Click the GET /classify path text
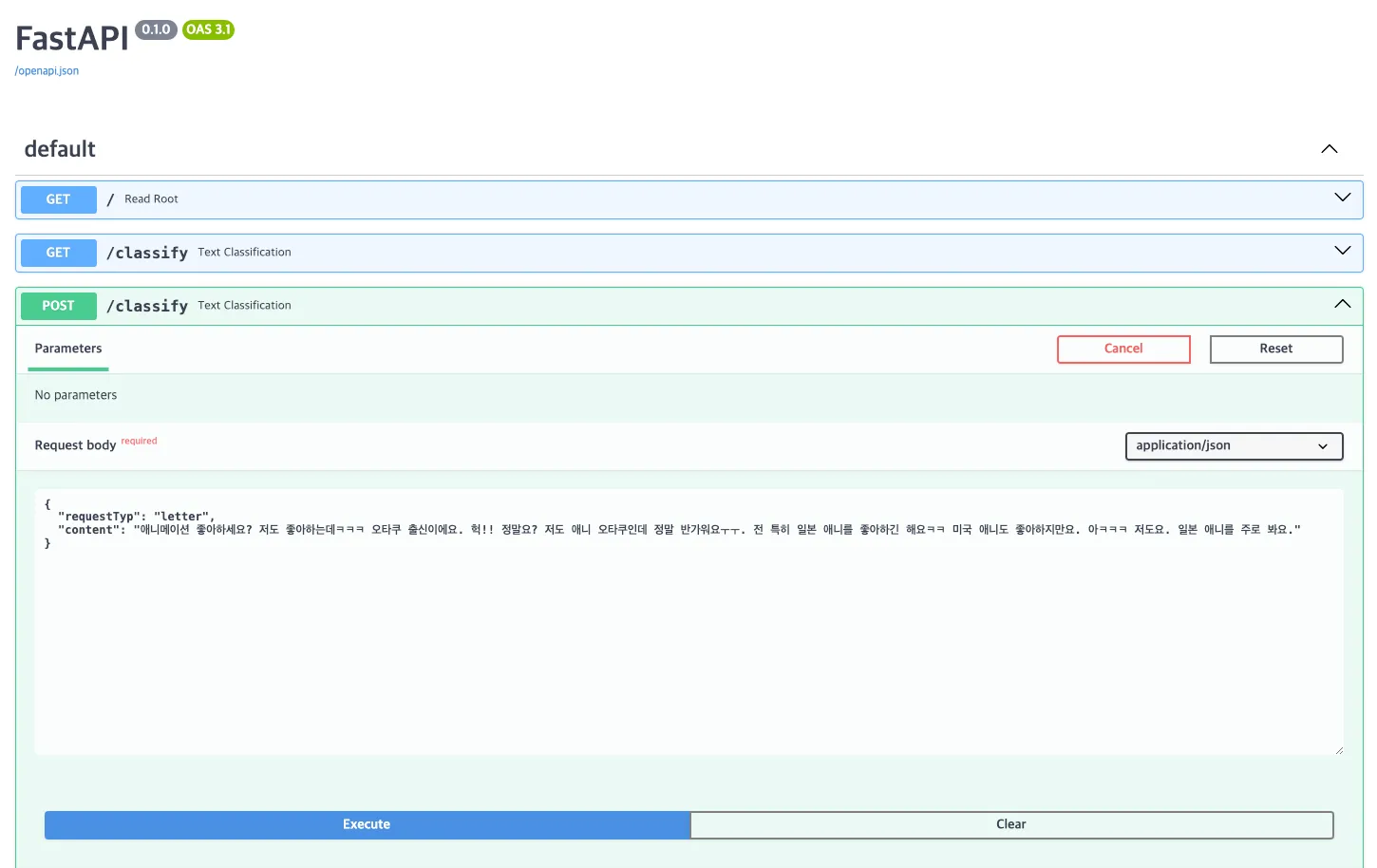Viewport: 1377px width, 868px height. click(147, 253)
